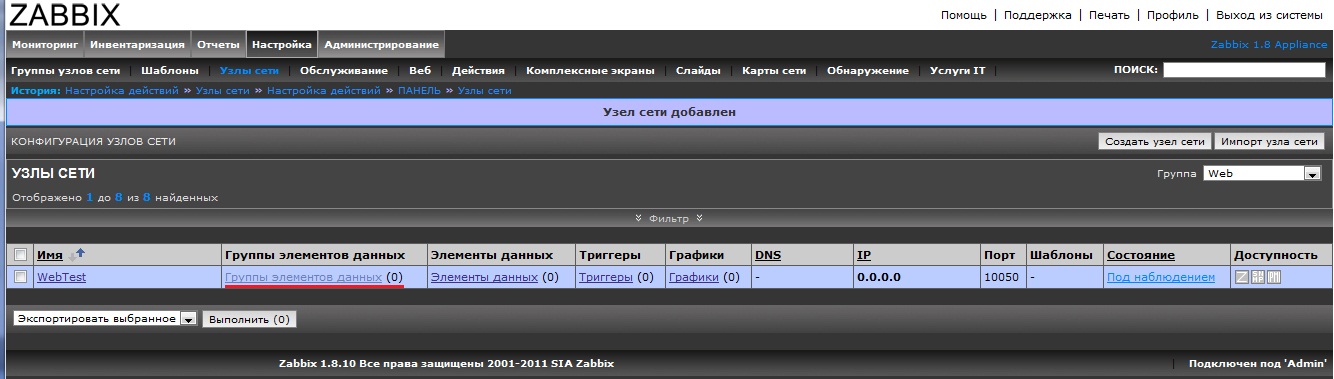Click the Импорт узла сети button

pyautogui.click(x=1270, y=142)
